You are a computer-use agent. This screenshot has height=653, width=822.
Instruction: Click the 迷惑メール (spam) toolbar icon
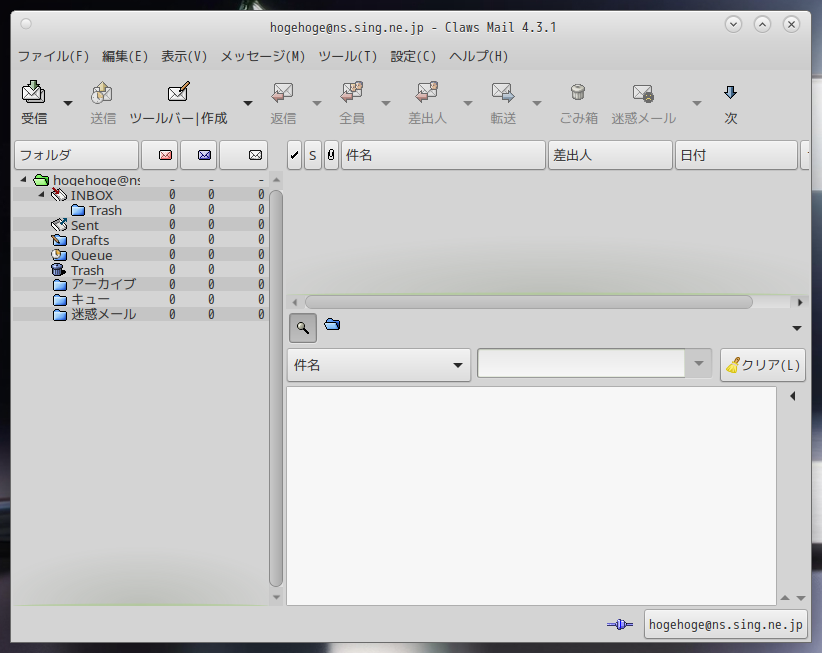(x=643, y=93)
